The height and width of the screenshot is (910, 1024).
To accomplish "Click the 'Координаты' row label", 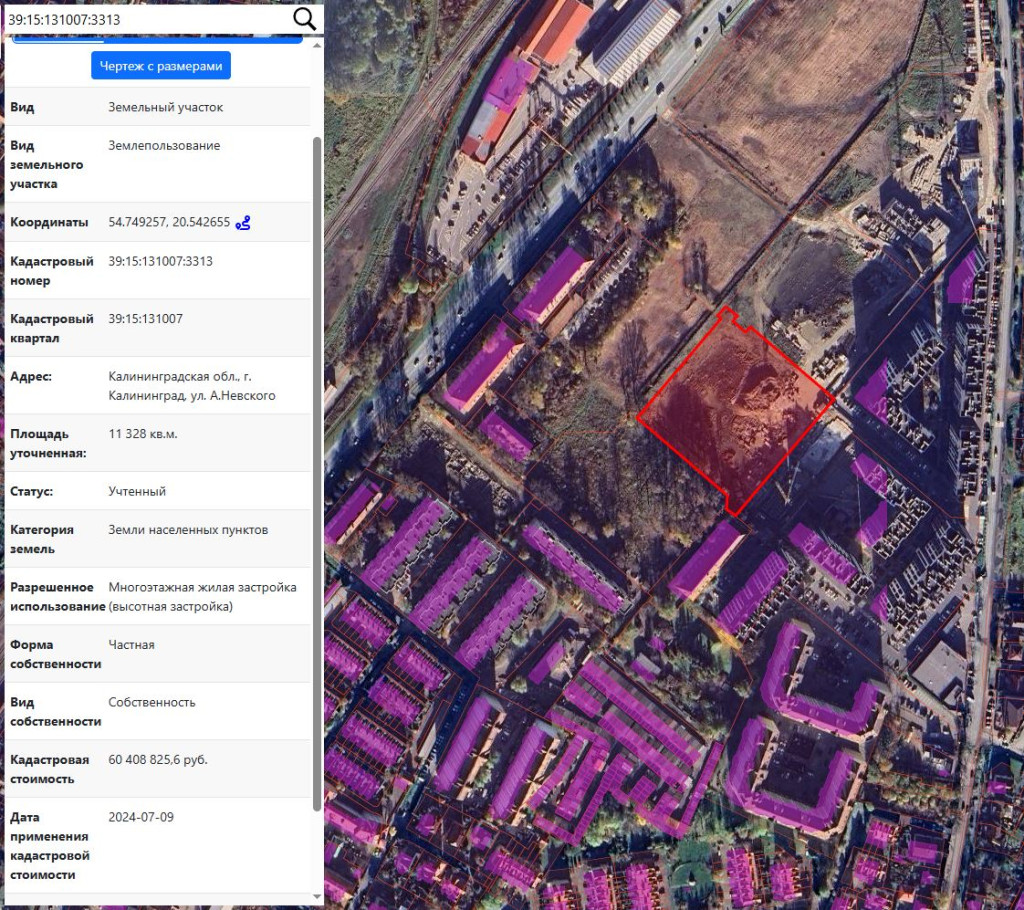I will [49, 222].
